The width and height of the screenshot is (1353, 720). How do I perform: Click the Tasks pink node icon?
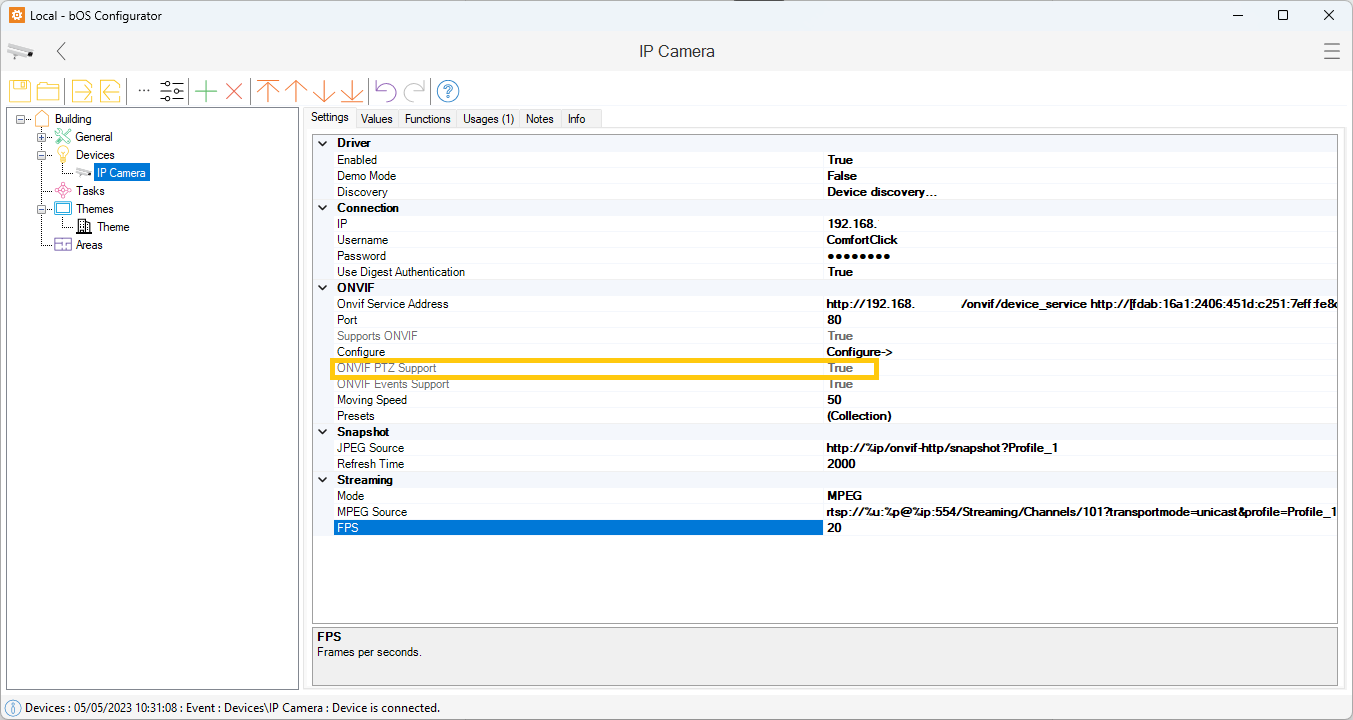pyautogui.click(x=64, y=191)
